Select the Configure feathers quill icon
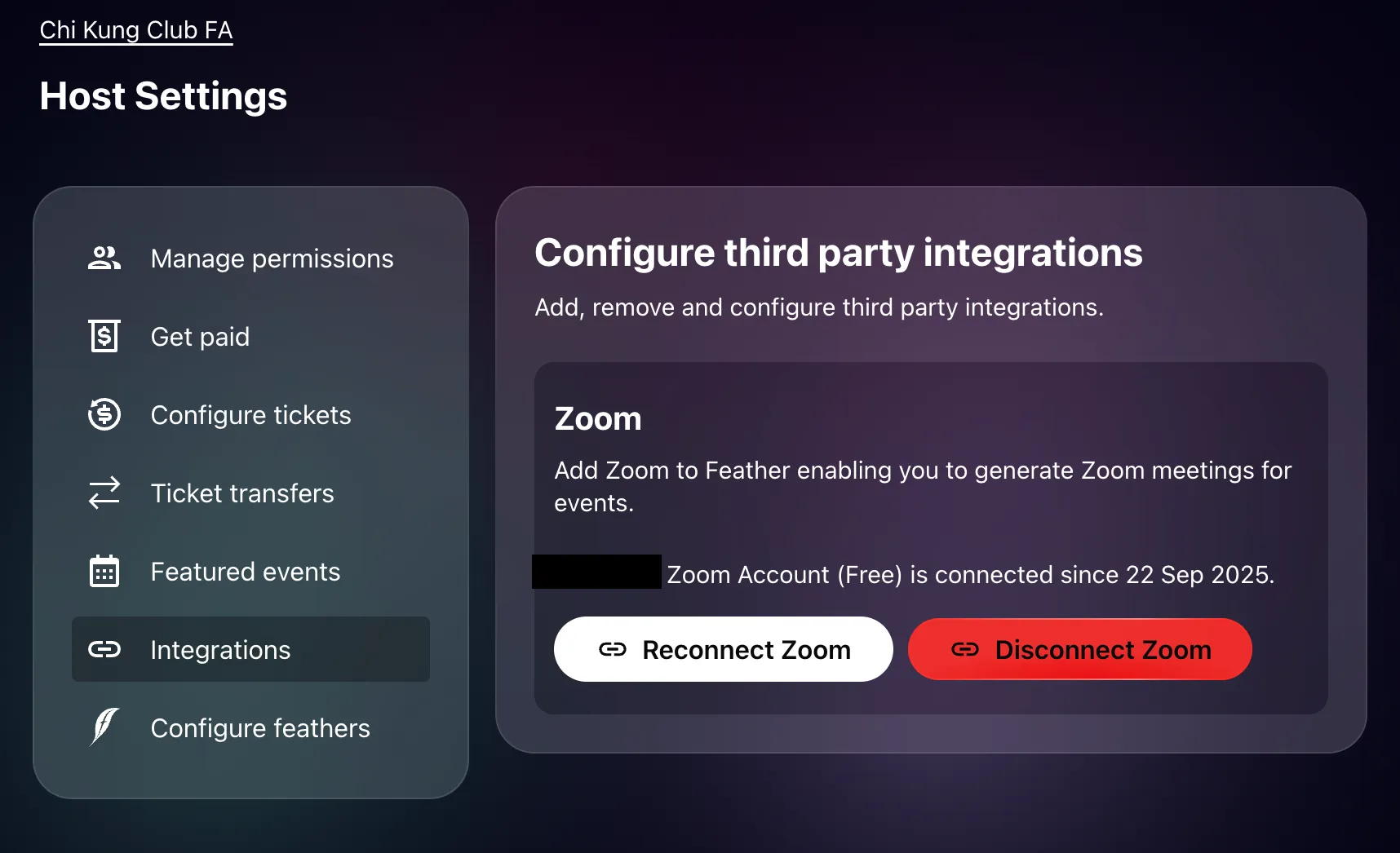 (104, 727)
